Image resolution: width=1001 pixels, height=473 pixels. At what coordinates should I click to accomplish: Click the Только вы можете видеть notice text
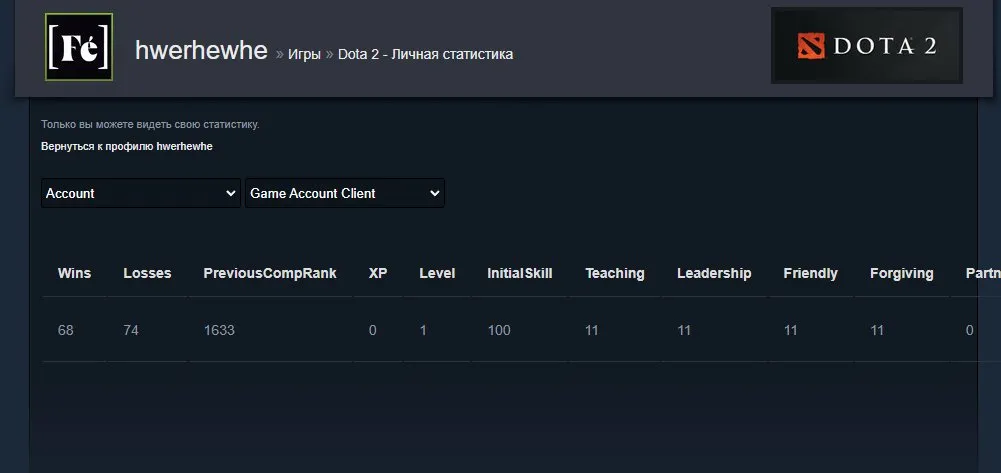click(x=150, y=124)
